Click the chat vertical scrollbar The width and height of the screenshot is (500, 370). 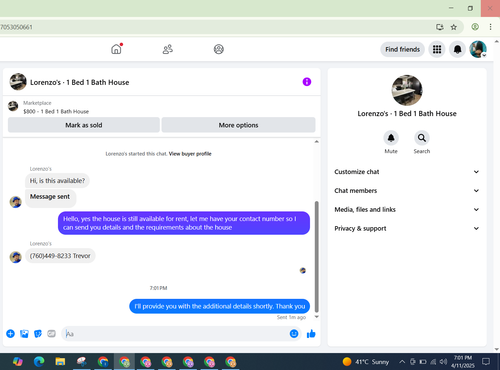click(316, 256)
